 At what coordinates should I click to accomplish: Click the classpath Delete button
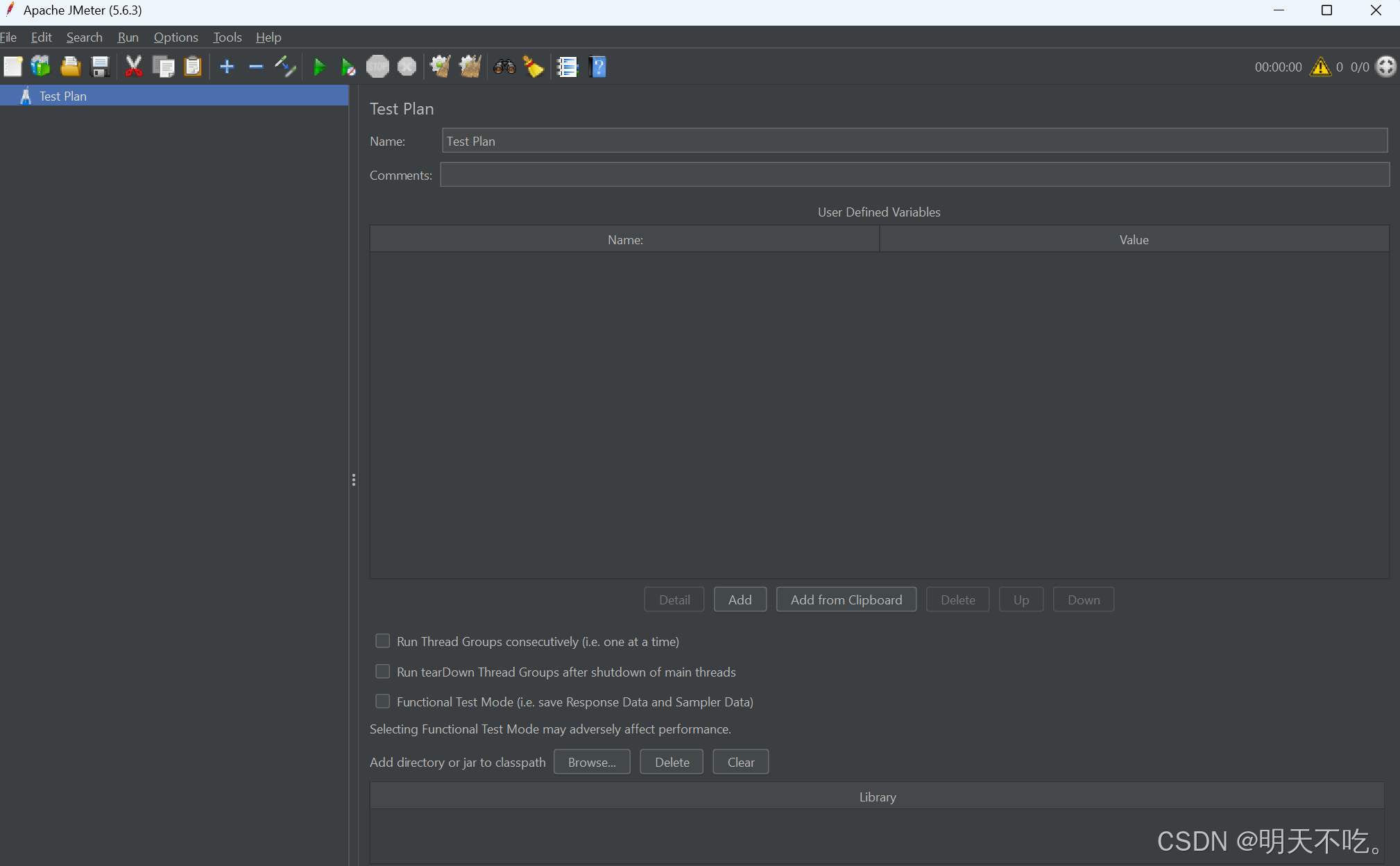pos(672,762)
